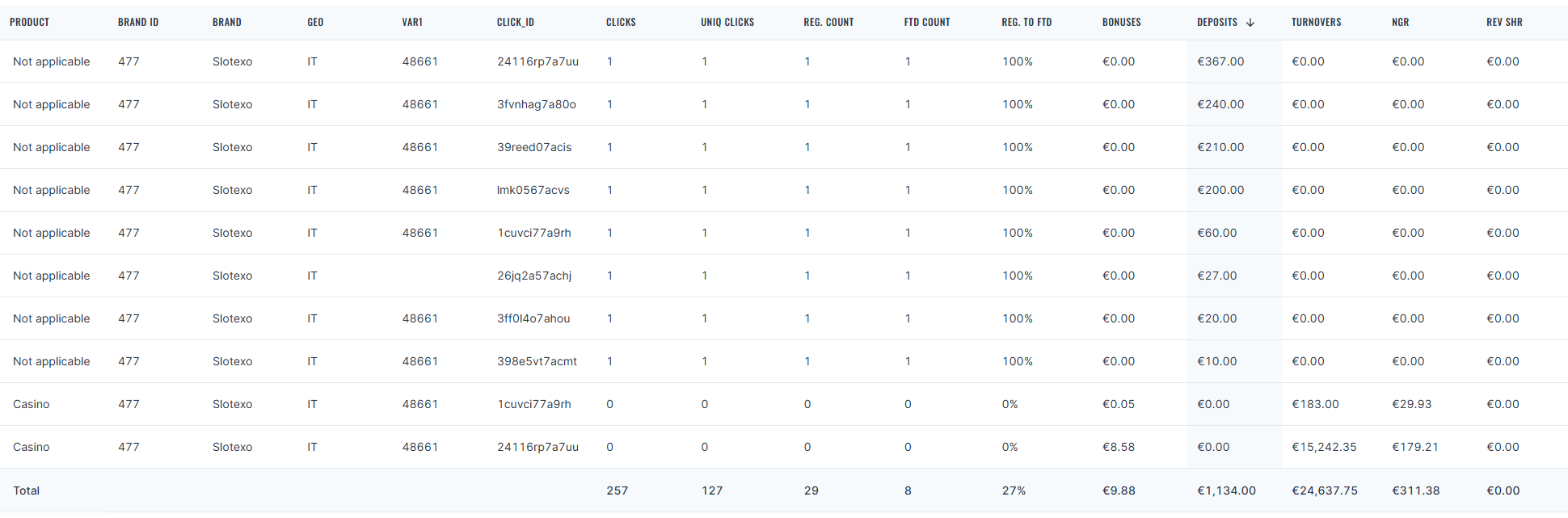
Task: Click GEO IT in the €10.00 row
Action: tap(312, 361)
